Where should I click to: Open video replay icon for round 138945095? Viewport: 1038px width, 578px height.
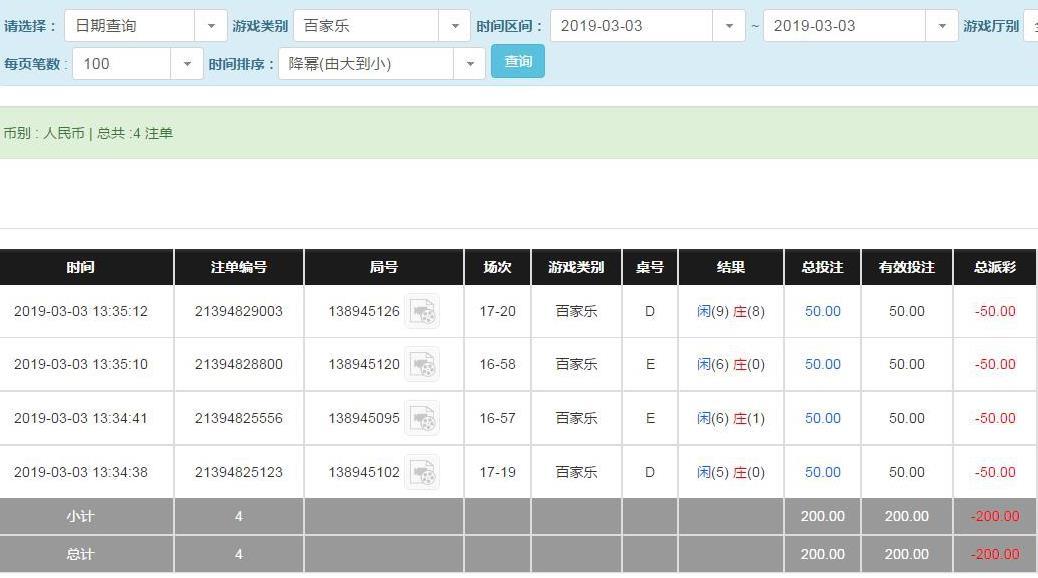(423, 419)
